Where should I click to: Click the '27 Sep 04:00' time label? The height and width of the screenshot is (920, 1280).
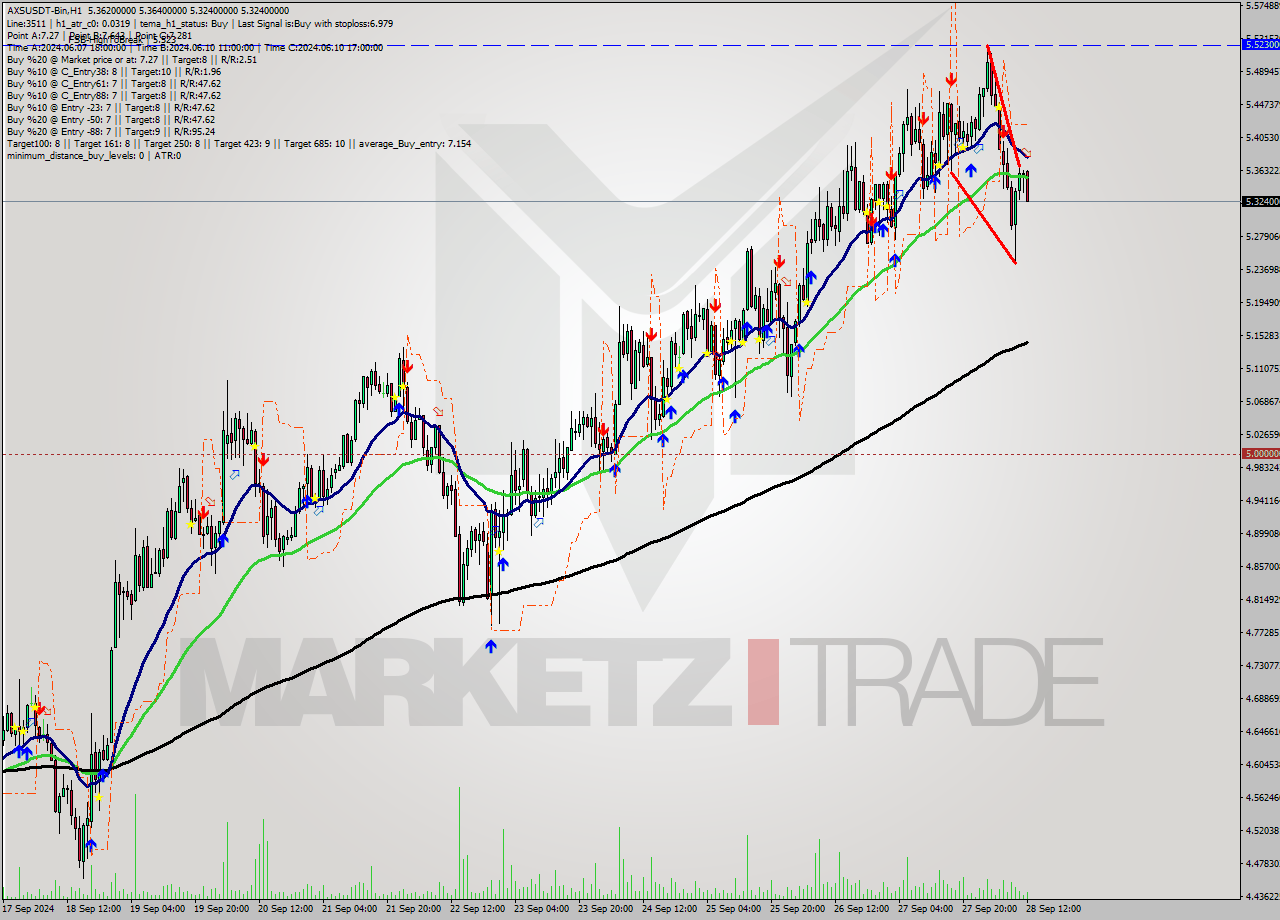[x=926, y=909]
